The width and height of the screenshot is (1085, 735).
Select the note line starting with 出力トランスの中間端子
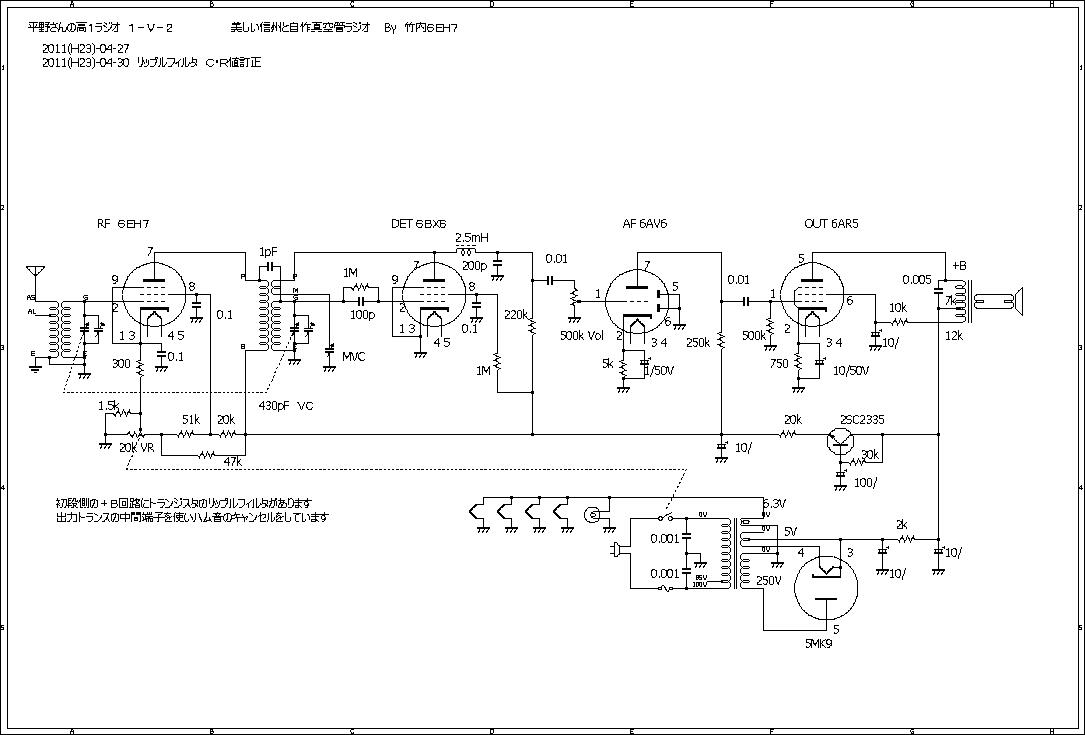click(192, 517)
